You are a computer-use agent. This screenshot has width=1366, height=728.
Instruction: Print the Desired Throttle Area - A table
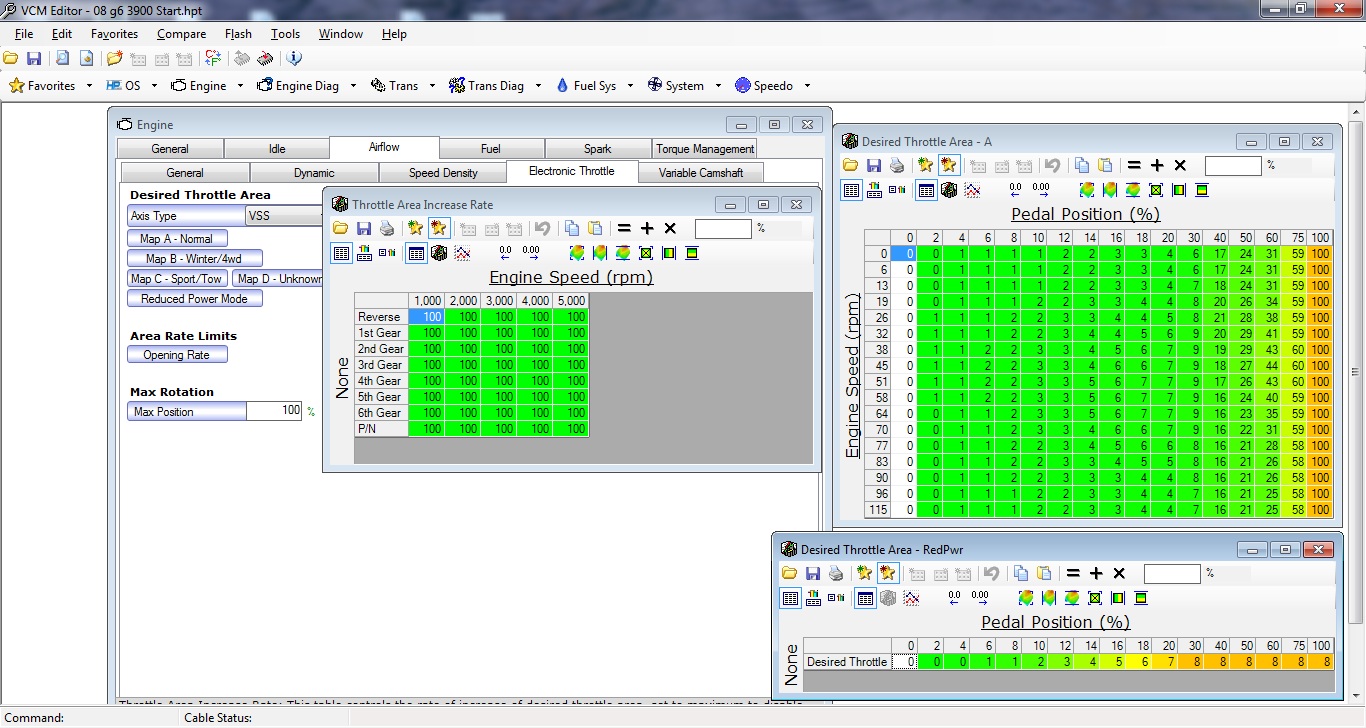[x=897, y=165]
